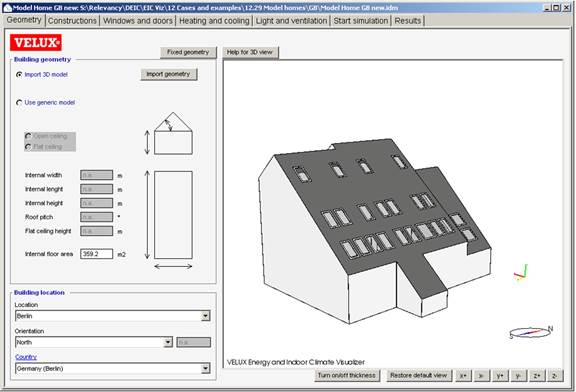Click the x- view rotation button

(x=482, y=376)
